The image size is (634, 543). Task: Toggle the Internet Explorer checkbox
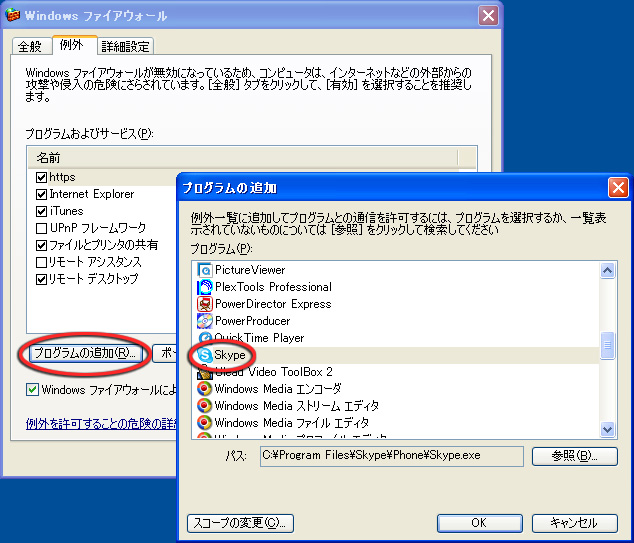coord(41,194)
